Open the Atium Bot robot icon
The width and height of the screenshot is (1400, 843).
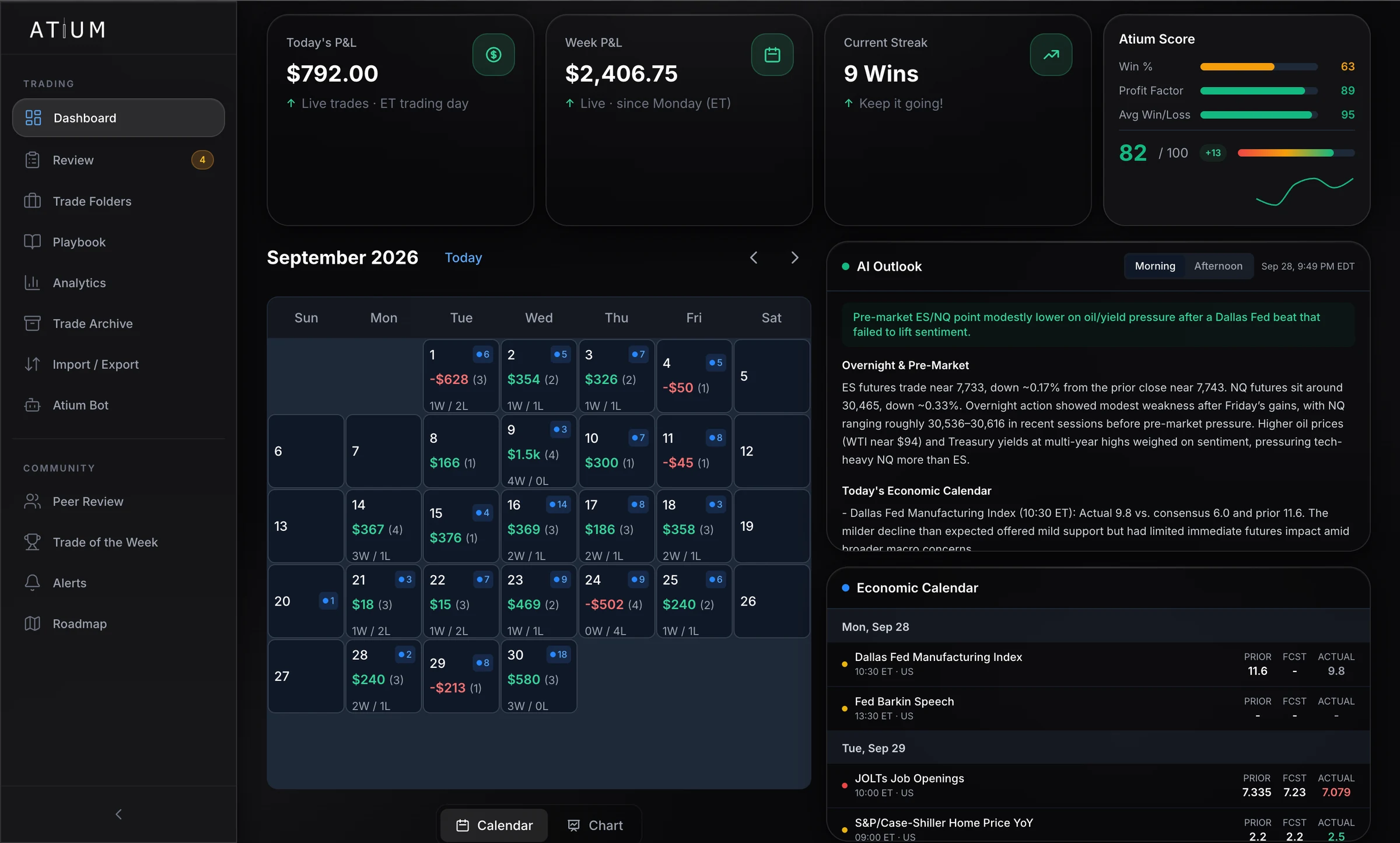pos(33,405)
